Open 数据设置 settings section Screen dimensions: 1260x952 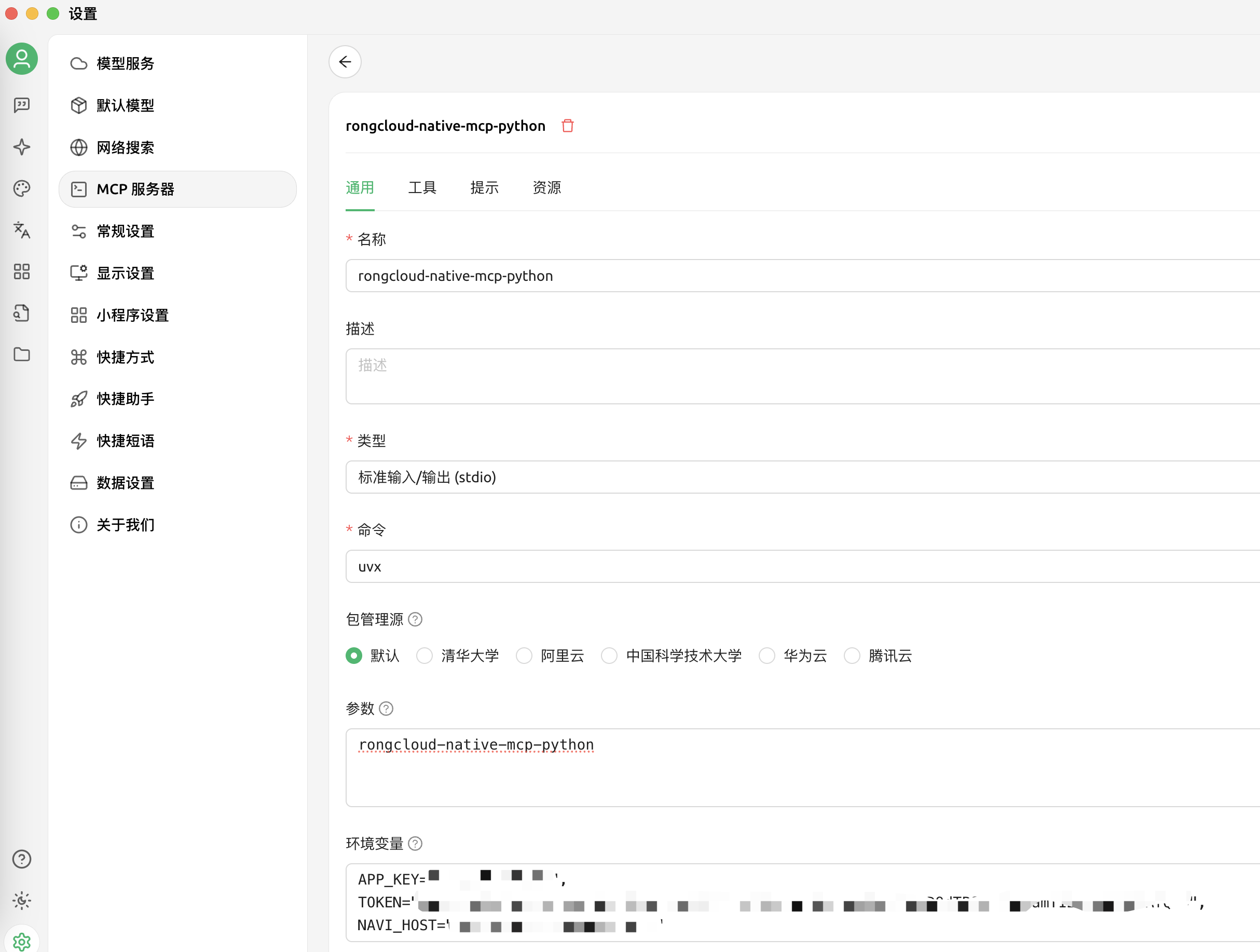[125, 483]
